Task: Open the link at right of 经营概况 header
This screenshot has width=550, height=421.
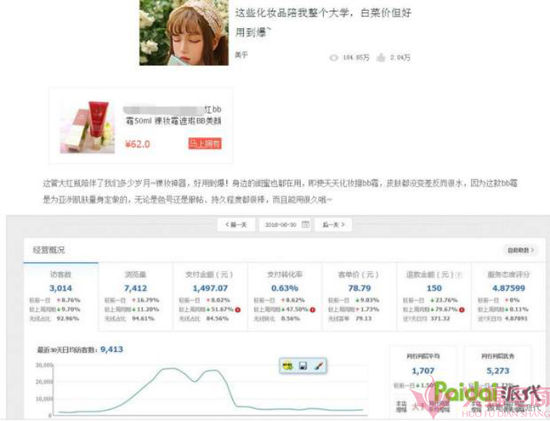Action: point(521,250)
